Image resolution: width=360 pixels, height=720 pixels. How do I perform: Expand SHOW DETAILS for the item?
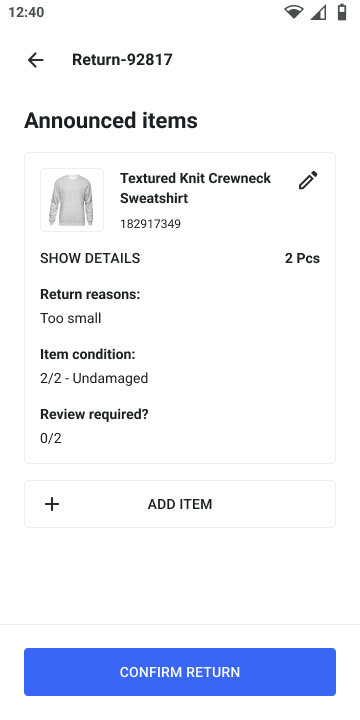tap(90, 259)
